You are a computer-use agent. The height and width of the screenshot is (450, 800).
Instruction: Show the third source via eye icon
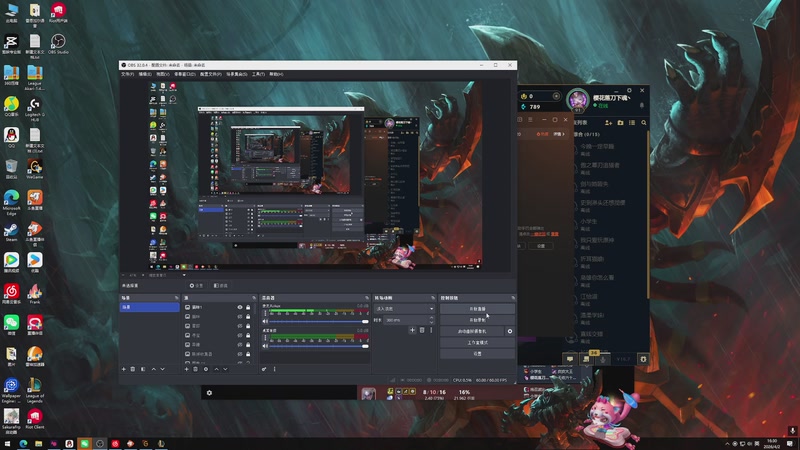point(240,326)
